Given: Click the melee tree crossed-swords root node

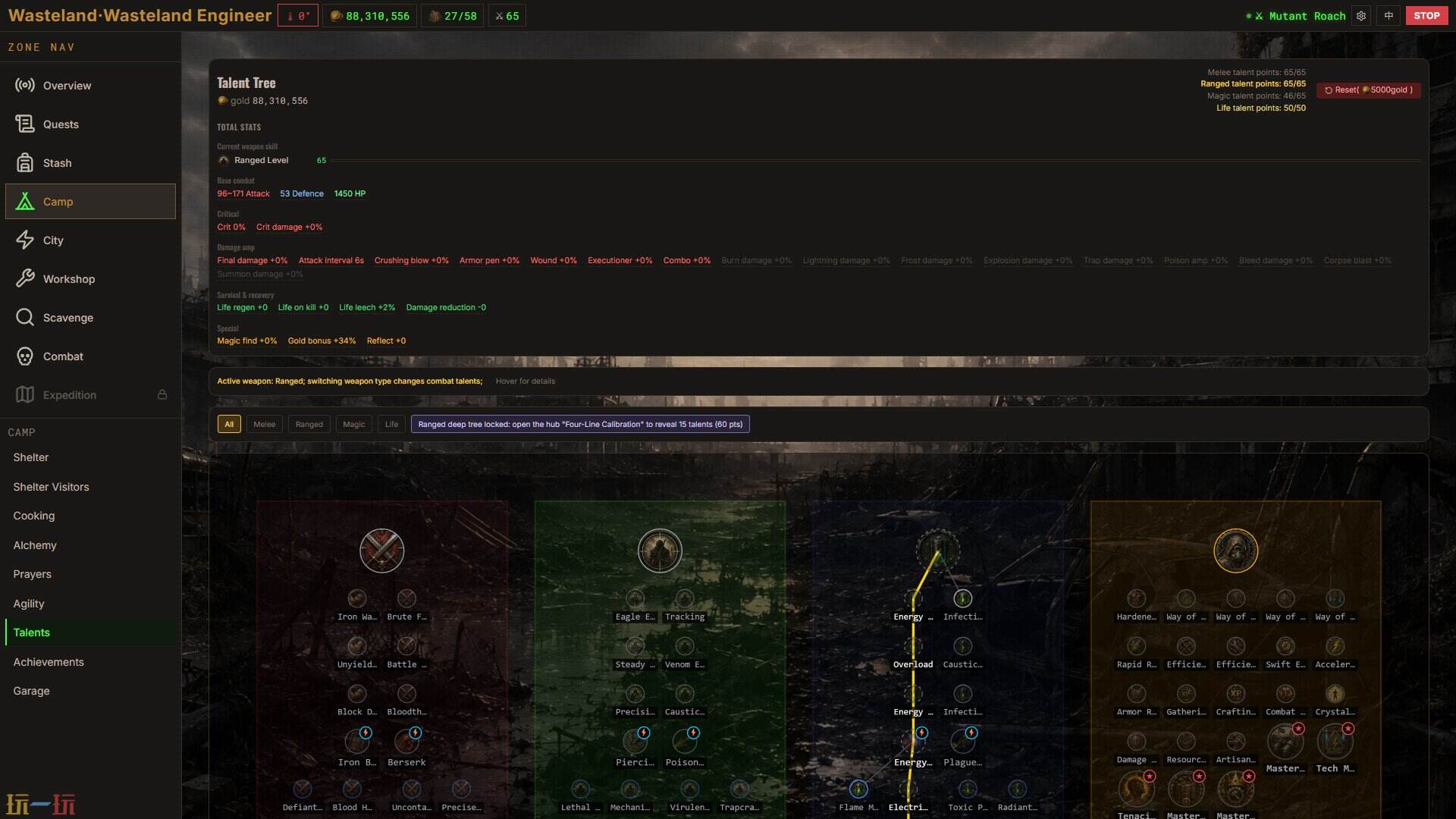Looking at the screenshot, I should [x=381, y=551].
